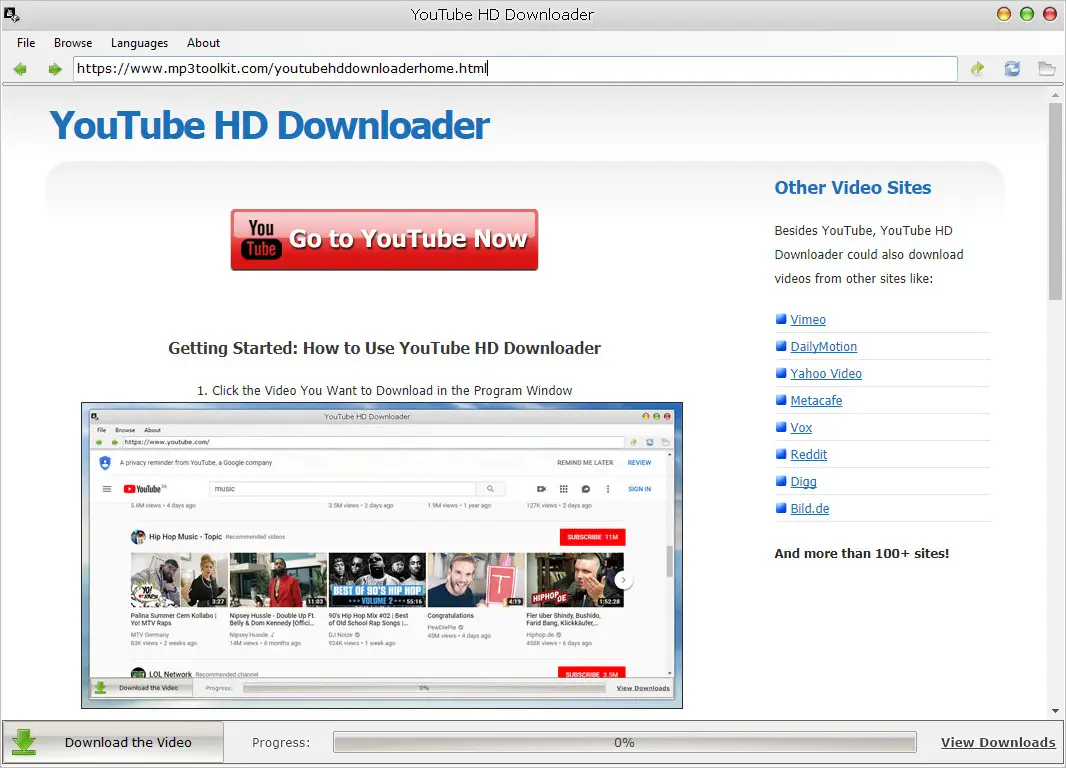Click the go-to-URL arrow icon
Screen dimensions: 1066x768
tap(978, 68)
